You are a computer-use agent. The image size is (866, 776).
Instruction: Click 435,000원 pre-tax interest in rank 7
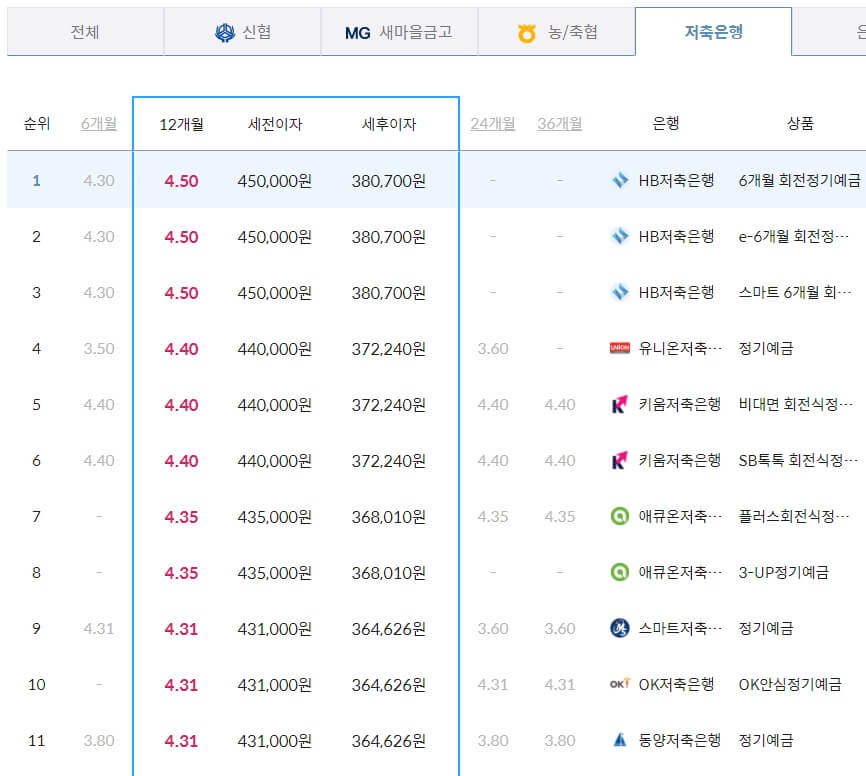point(275,517)
